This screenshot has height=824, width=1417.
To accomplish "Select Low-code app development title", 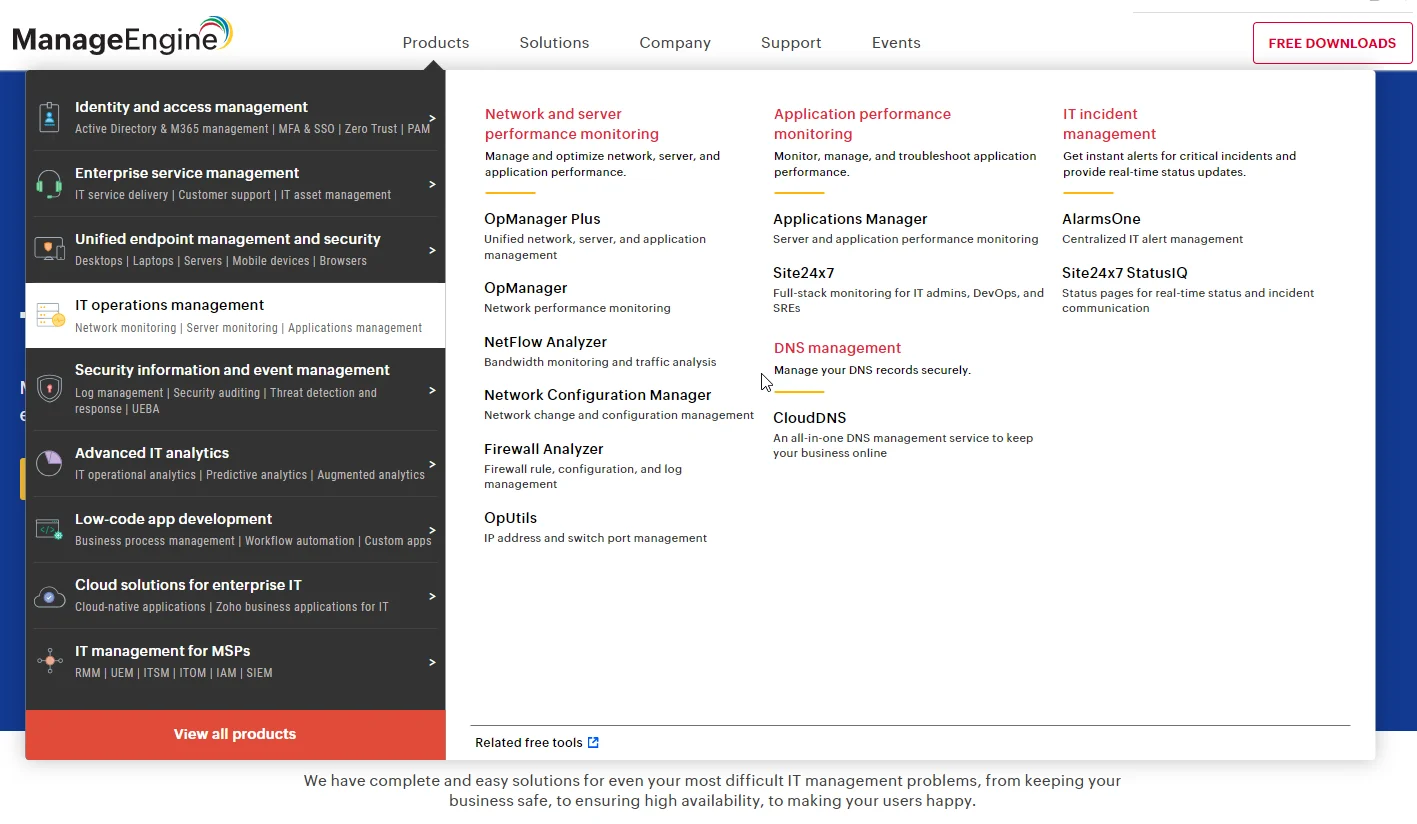I will tap(173, 519).
